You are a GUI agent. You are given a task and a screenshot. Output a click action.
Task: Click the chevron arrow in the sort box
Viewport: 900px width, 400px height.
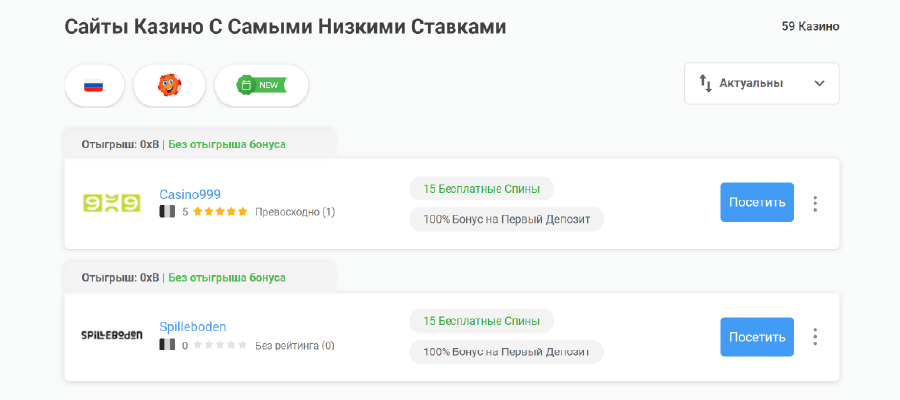(819, 84)
